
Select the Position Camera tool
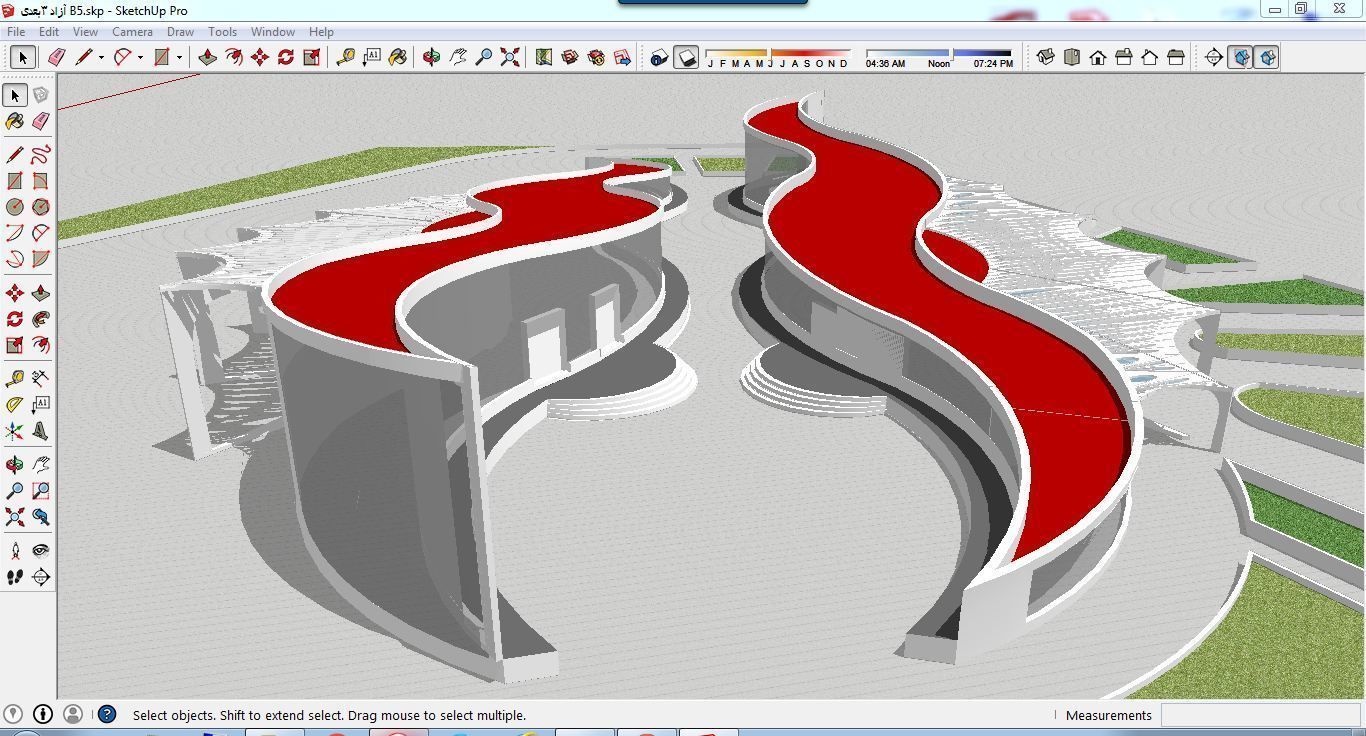point(15,551)
